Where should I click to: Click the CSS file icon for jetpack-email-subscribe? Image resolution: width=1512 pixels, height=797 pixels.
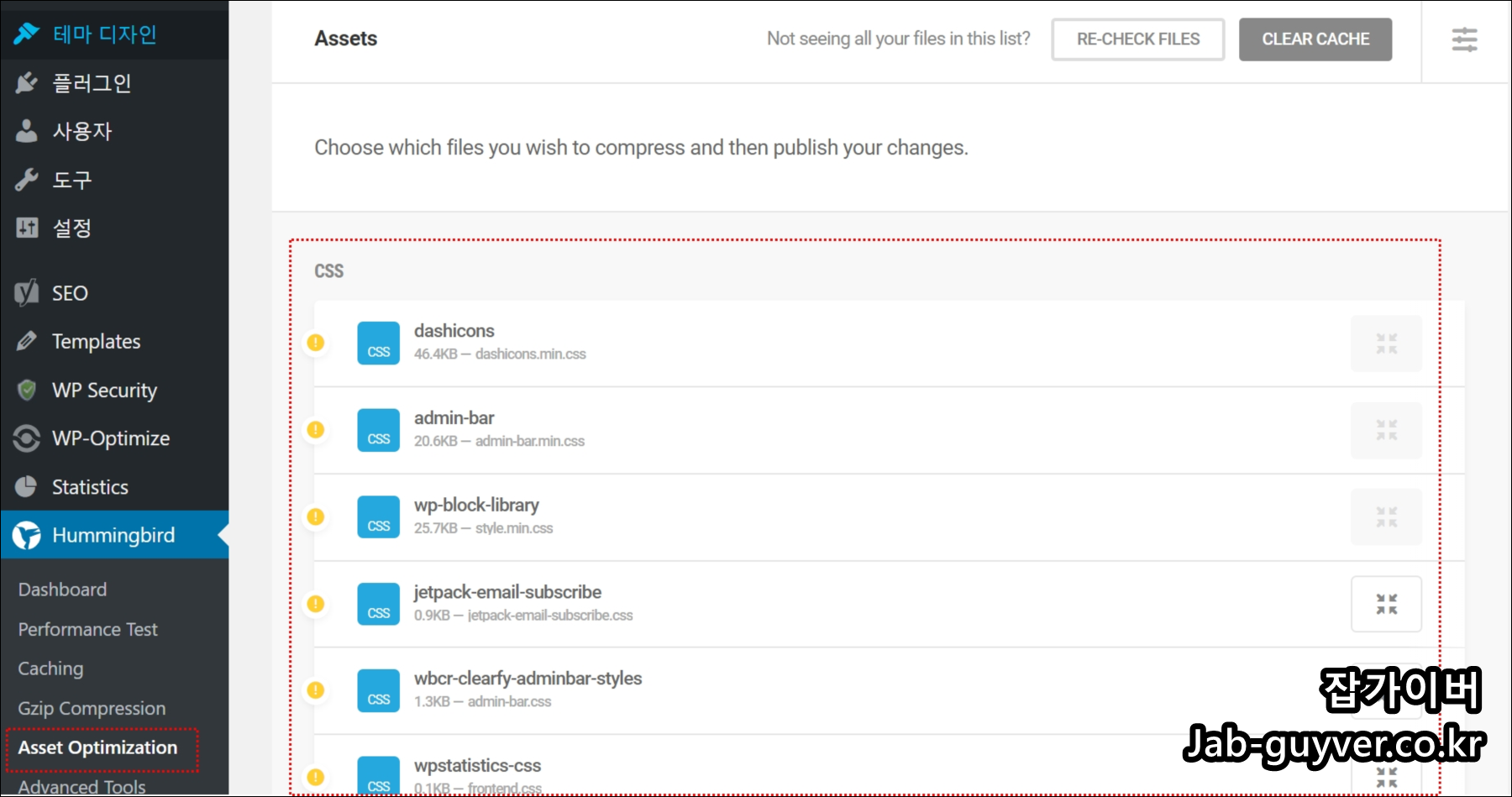click(x=378, y=604)
